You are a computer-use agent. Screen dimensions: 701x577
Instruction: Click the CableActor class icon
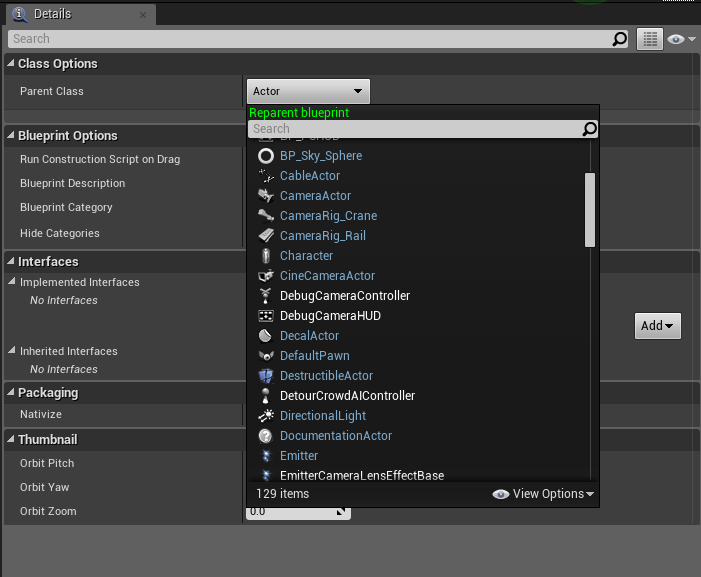pos(266,176)
